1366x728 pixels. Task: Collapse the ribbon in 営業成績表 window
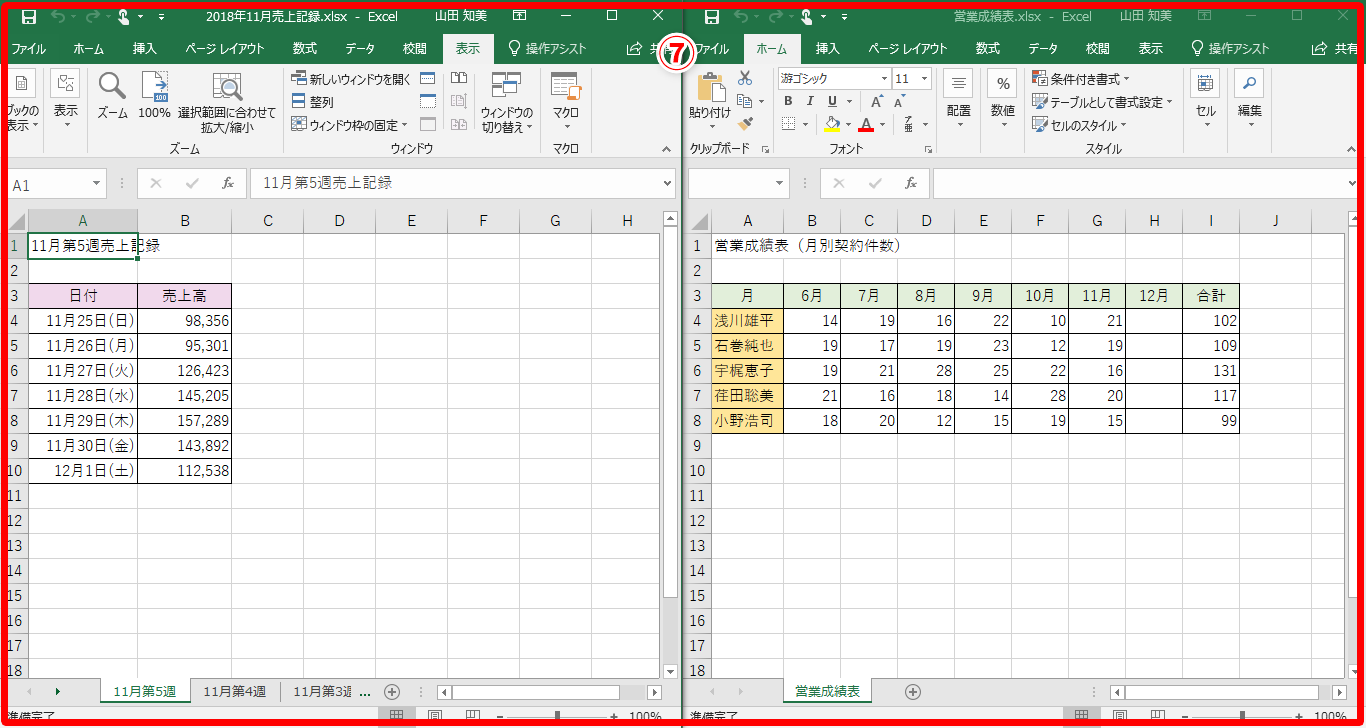click(1352, 150)
